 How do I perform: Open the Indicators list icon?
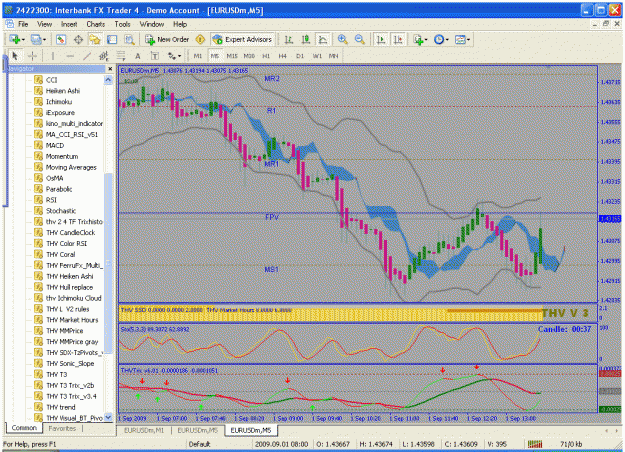418,39
